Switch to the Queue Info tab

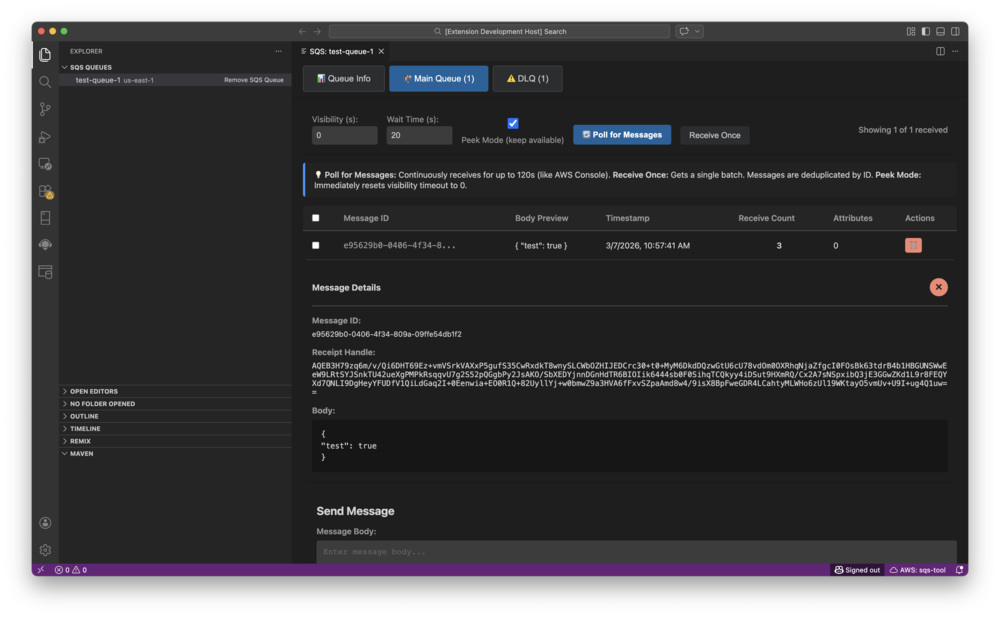(x=344, y=78)
